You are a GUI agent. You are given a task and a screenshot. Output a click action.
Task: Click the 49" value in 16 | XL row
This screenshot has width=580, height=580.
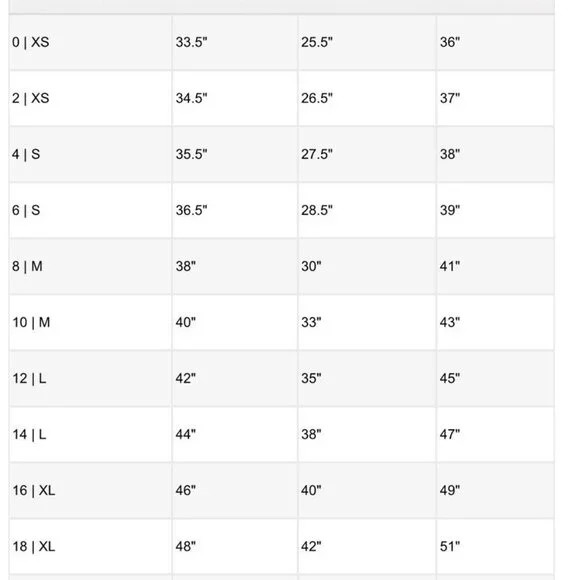coord(450,490)
